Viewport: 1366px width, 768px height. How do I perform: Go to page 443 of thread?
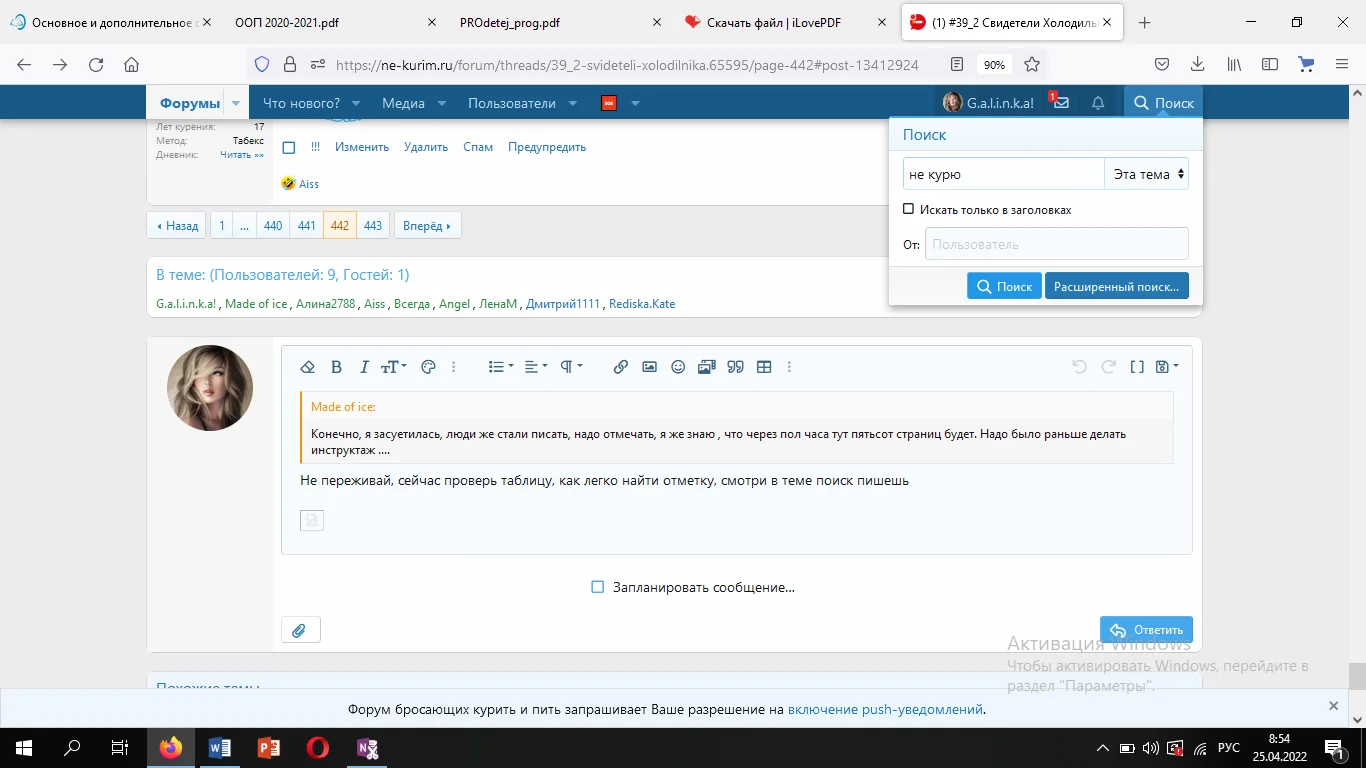tap(373, 226)
